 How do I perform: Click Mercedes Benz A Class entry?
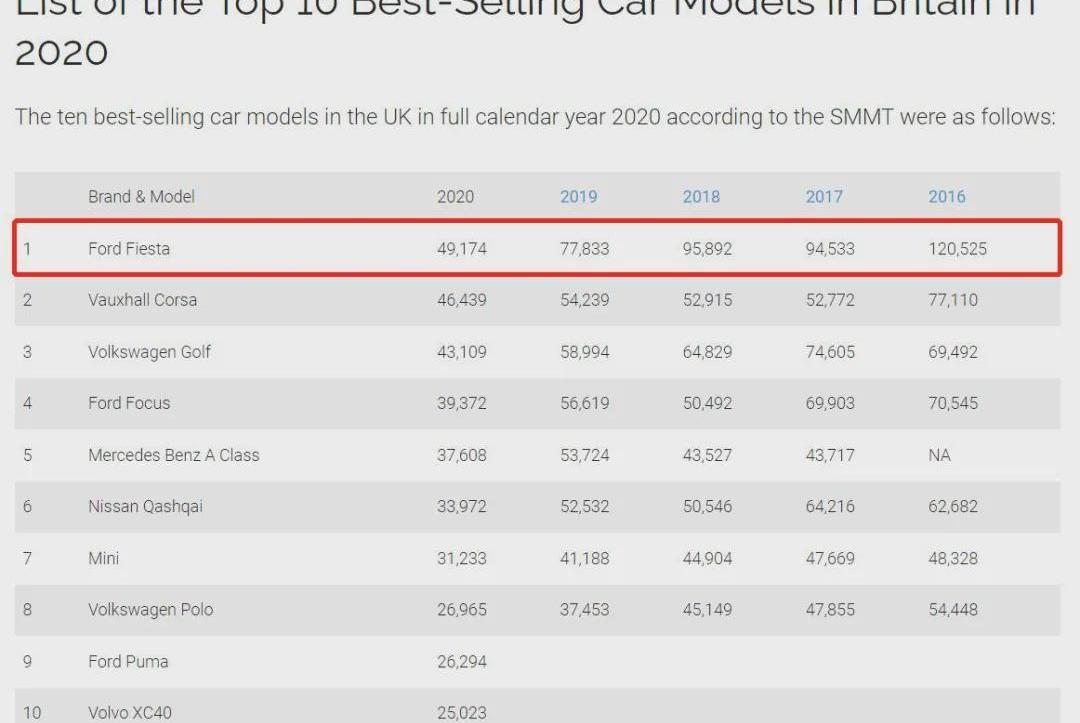(x=173, y=455)
